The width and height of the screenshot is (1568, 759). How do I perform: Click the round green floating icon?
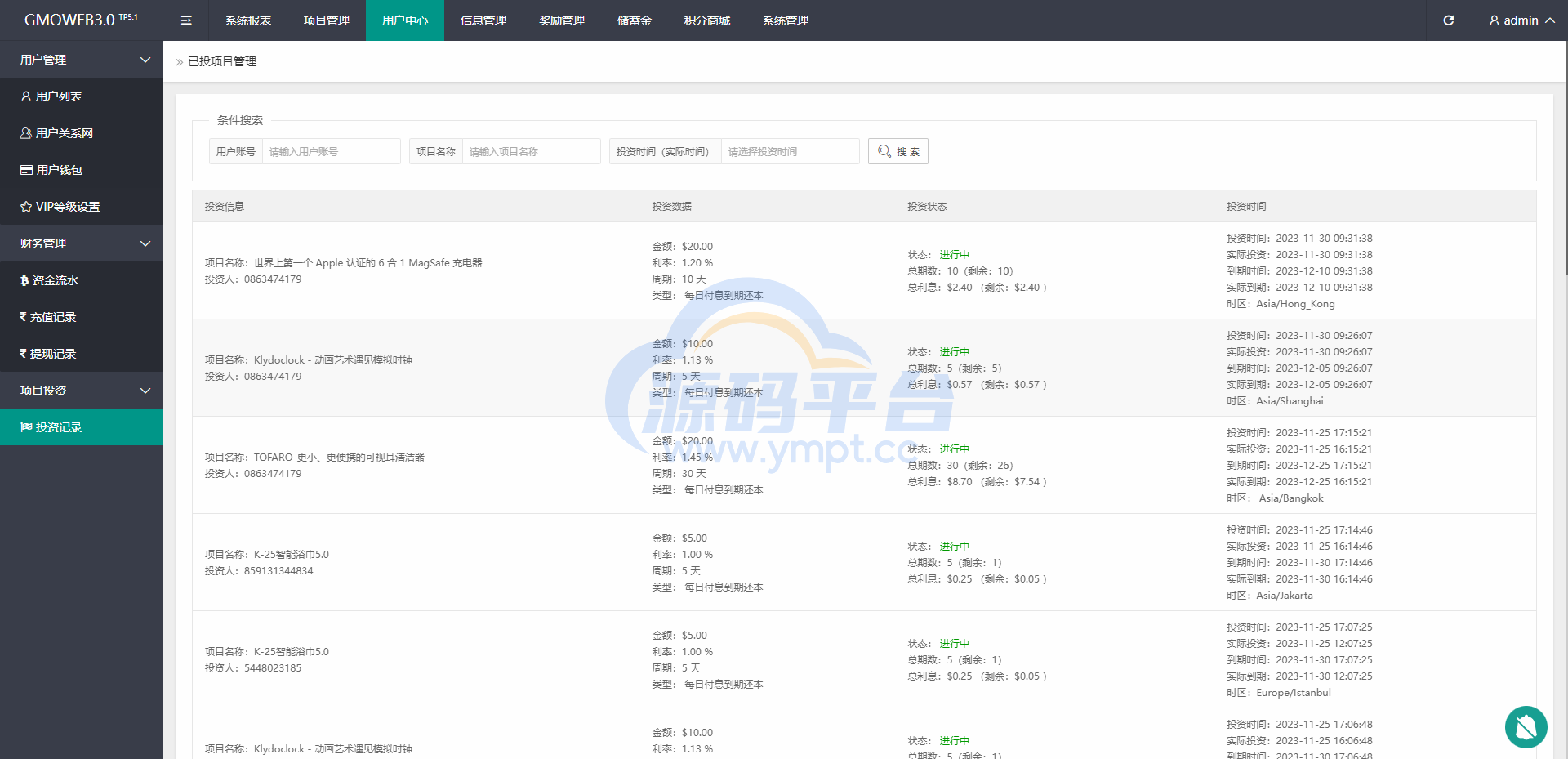1526,726
